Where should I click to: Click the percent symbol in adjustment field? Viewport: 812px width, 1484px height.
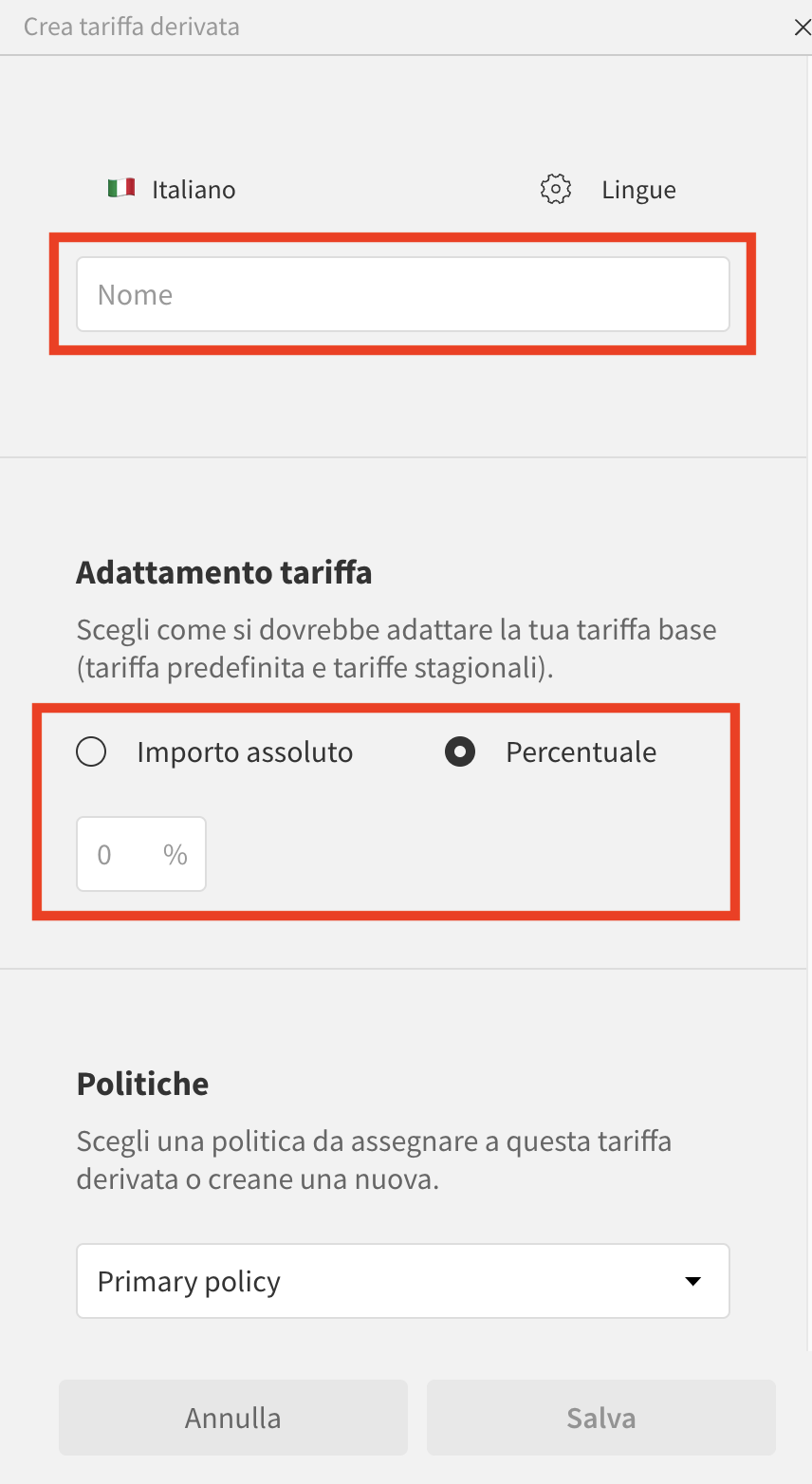coord(175,854)
